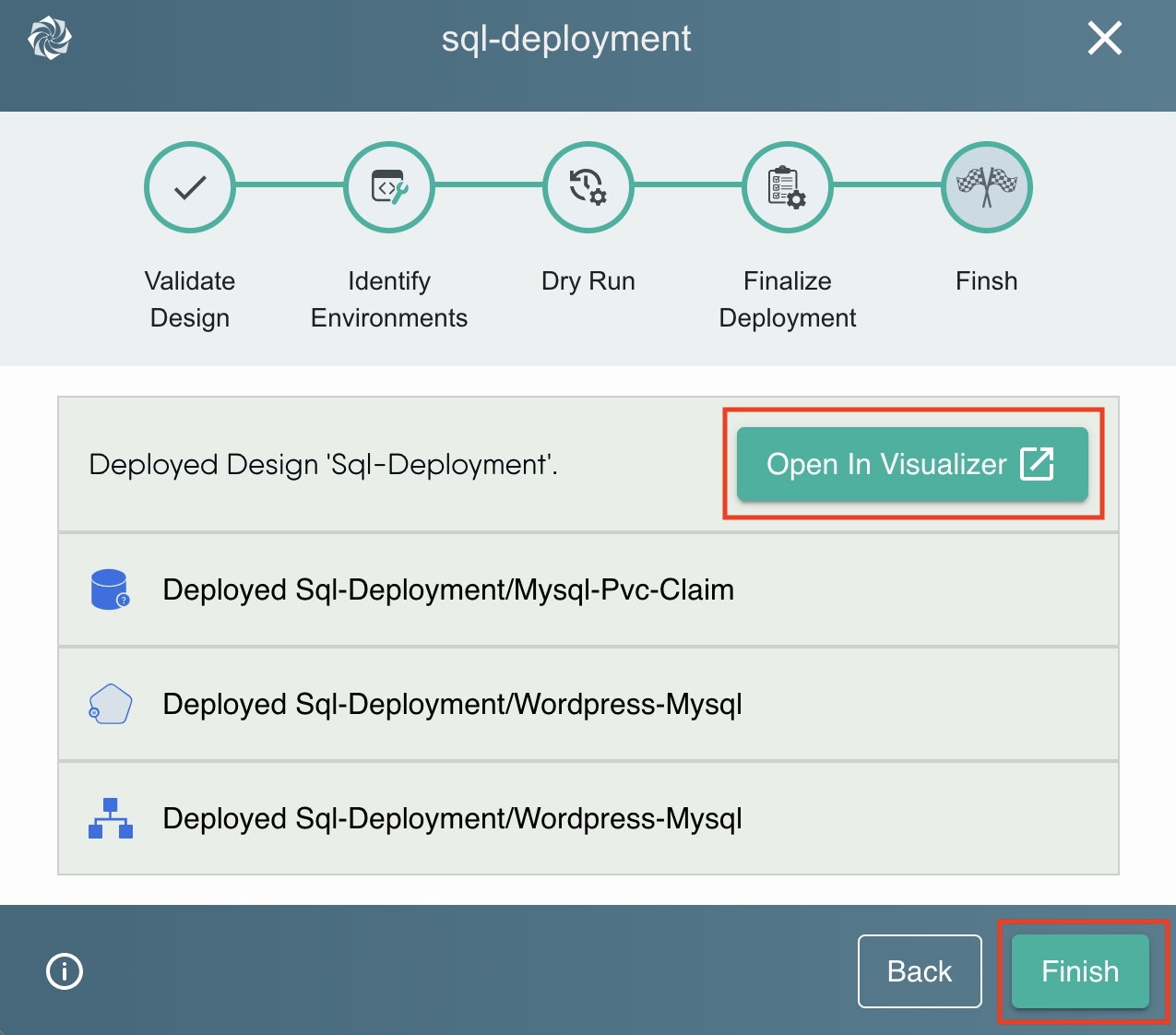The image size is (1176, 1035).
Task: Close the sql-deployment wizard dialog
Action: tap(1104, 38)
